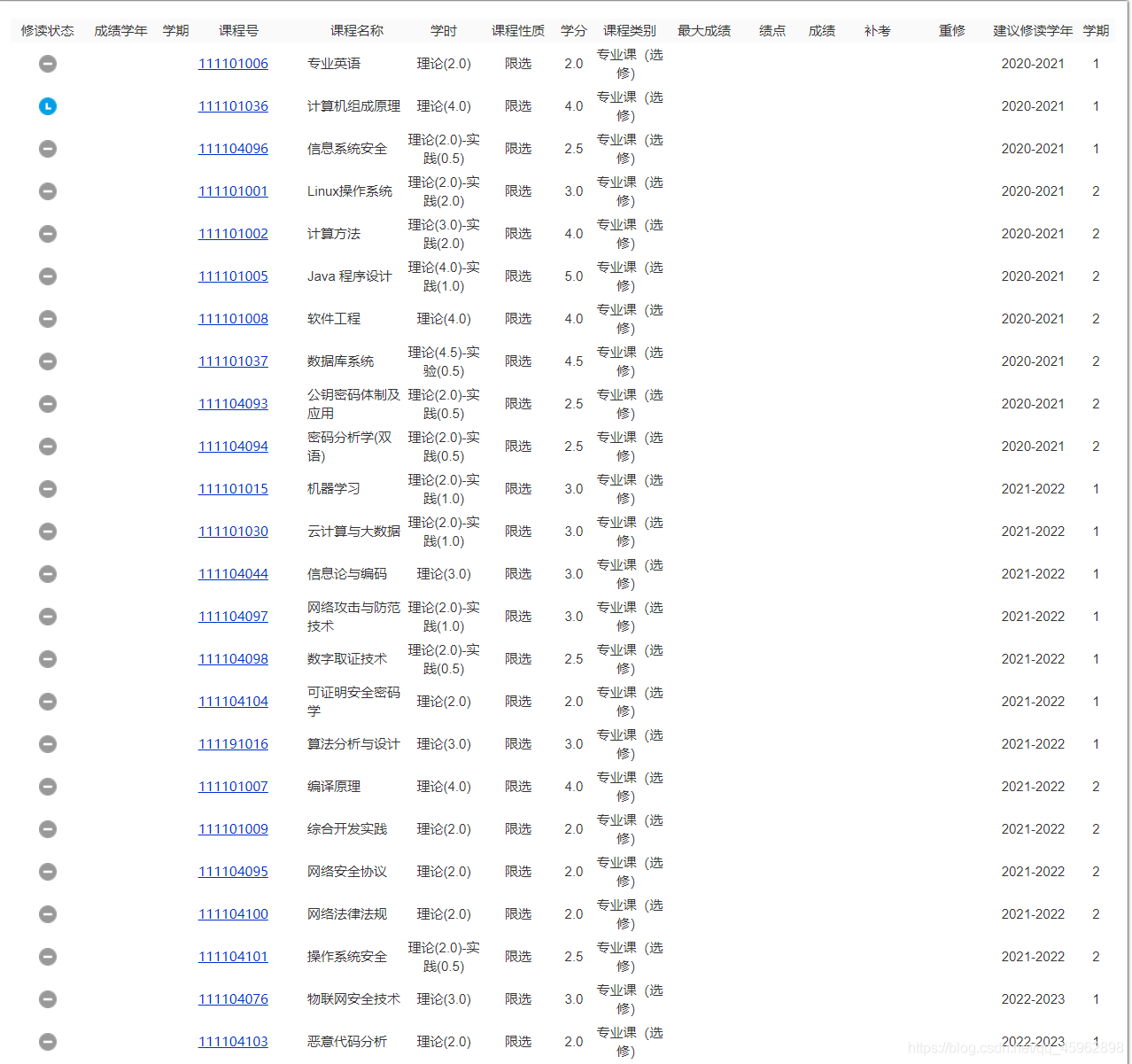Click the status icon for 物联网安全技术 row
Image resolution: width=1132 pixels, height=1064 pixels.
(x=48, y=999)
